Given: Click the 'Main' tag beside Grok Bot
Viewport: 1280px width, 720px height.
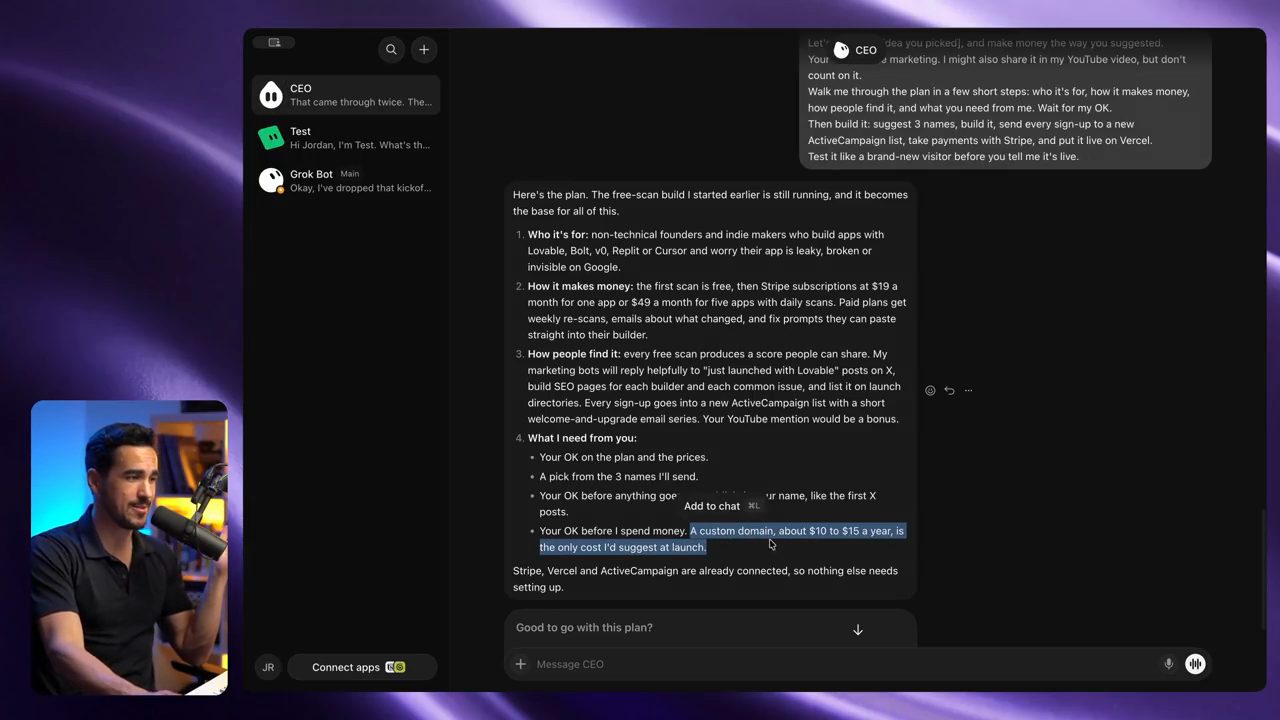Looking at the screenshot, I should point(349,174).
